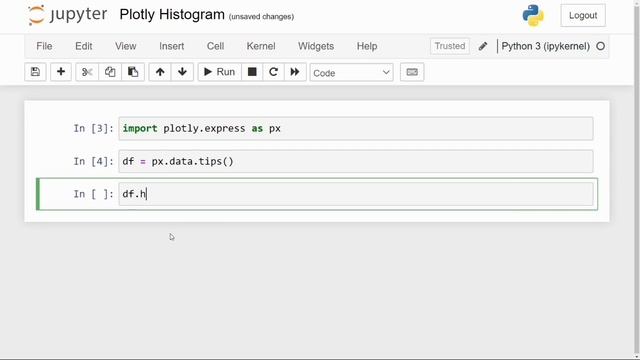Click the import plotly.express code cell
Screen dimensions: 640x360
point(356,129)
